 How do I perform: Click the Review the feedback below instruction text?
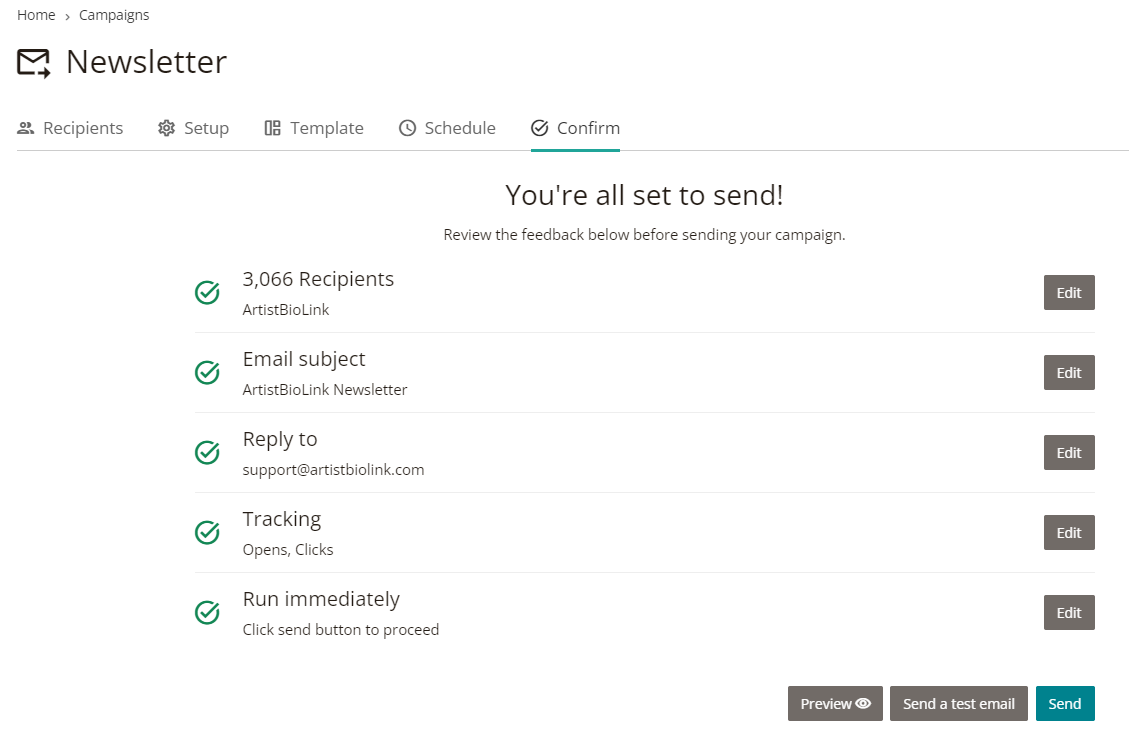[644, 235]
